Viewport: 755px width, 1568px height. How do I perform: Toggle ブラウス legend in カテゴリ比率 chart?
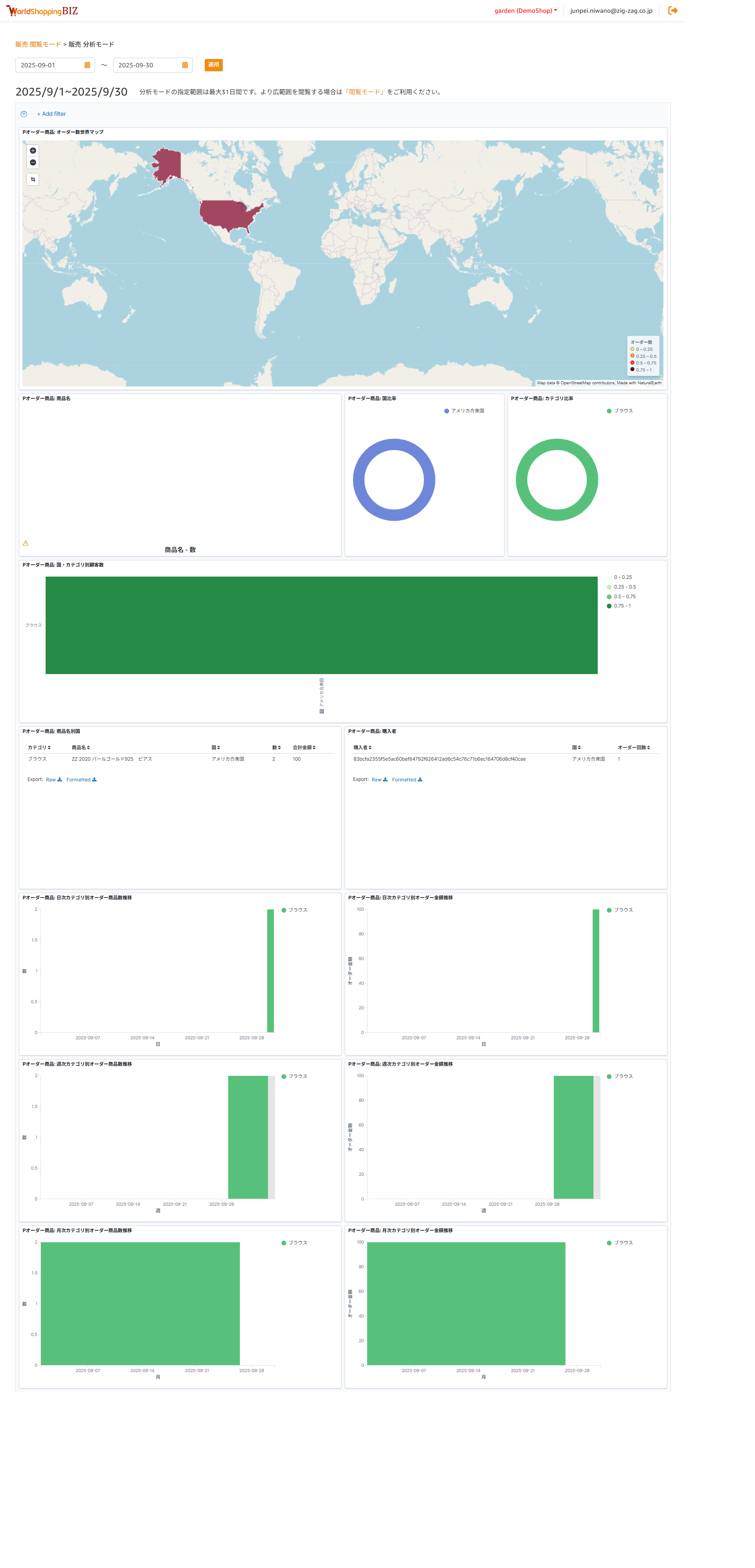tap(620, 411)
